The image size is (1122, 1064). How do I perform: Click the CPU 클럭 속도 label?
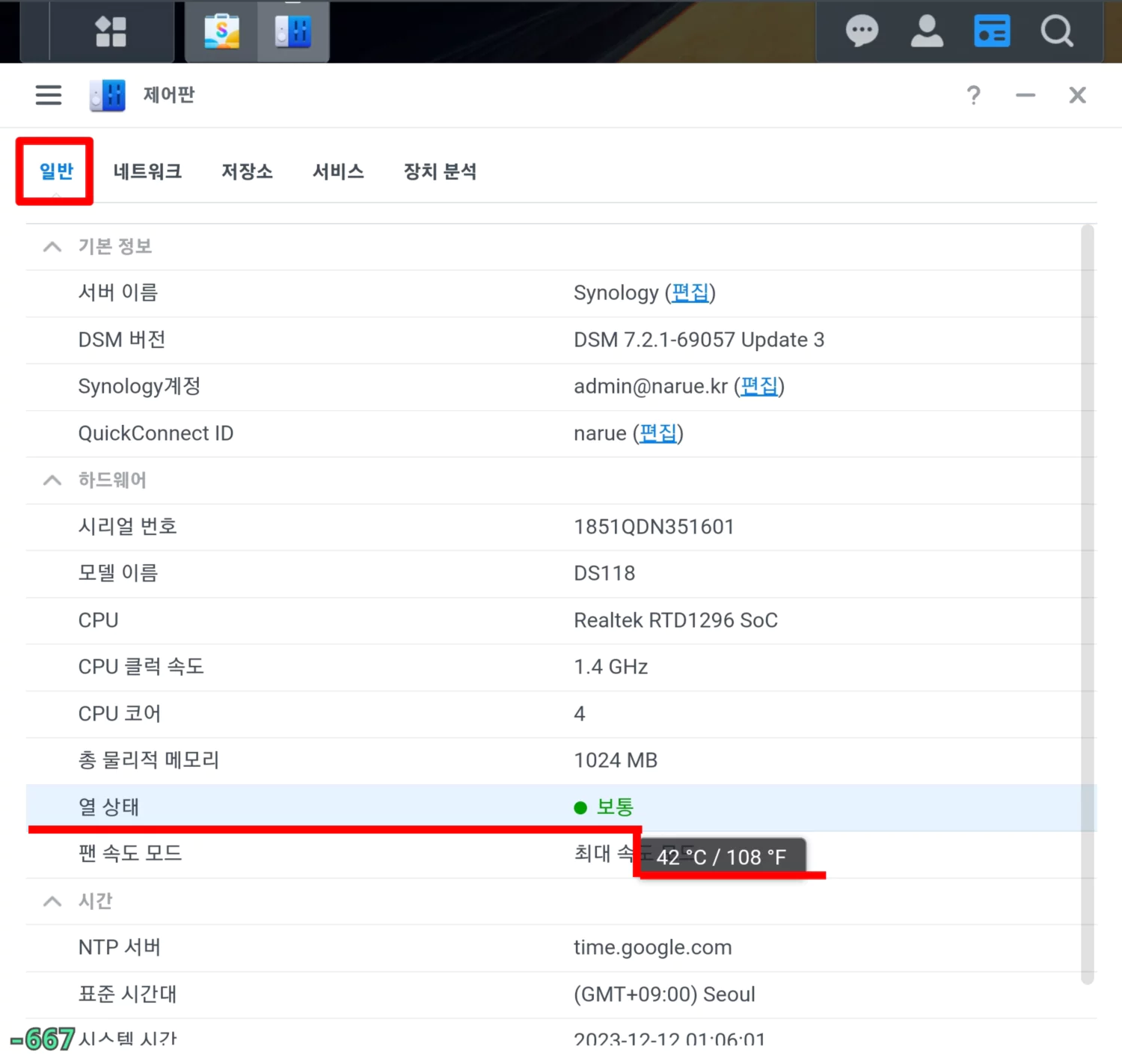pyautogui.click(x=141, y=667)
